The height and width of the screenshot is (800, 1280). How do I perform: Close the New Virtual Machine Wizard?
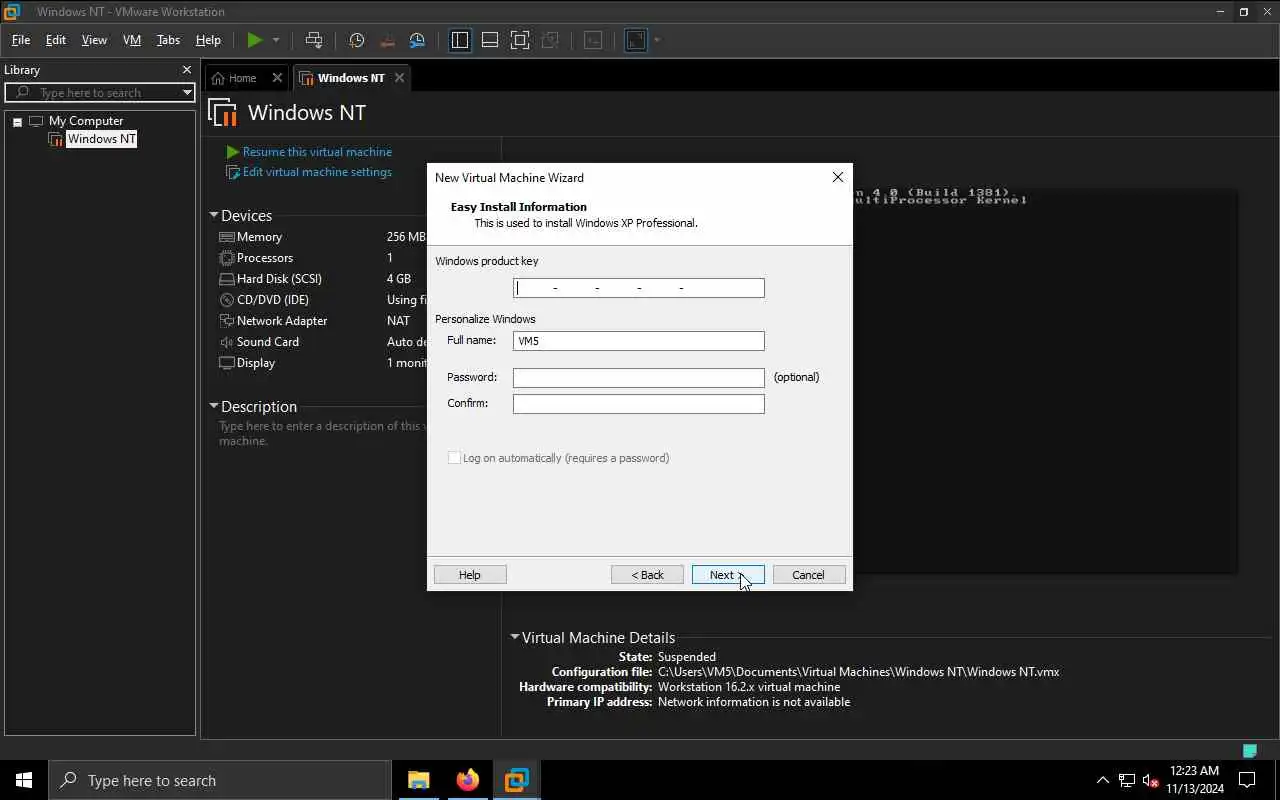pos(838,177)
